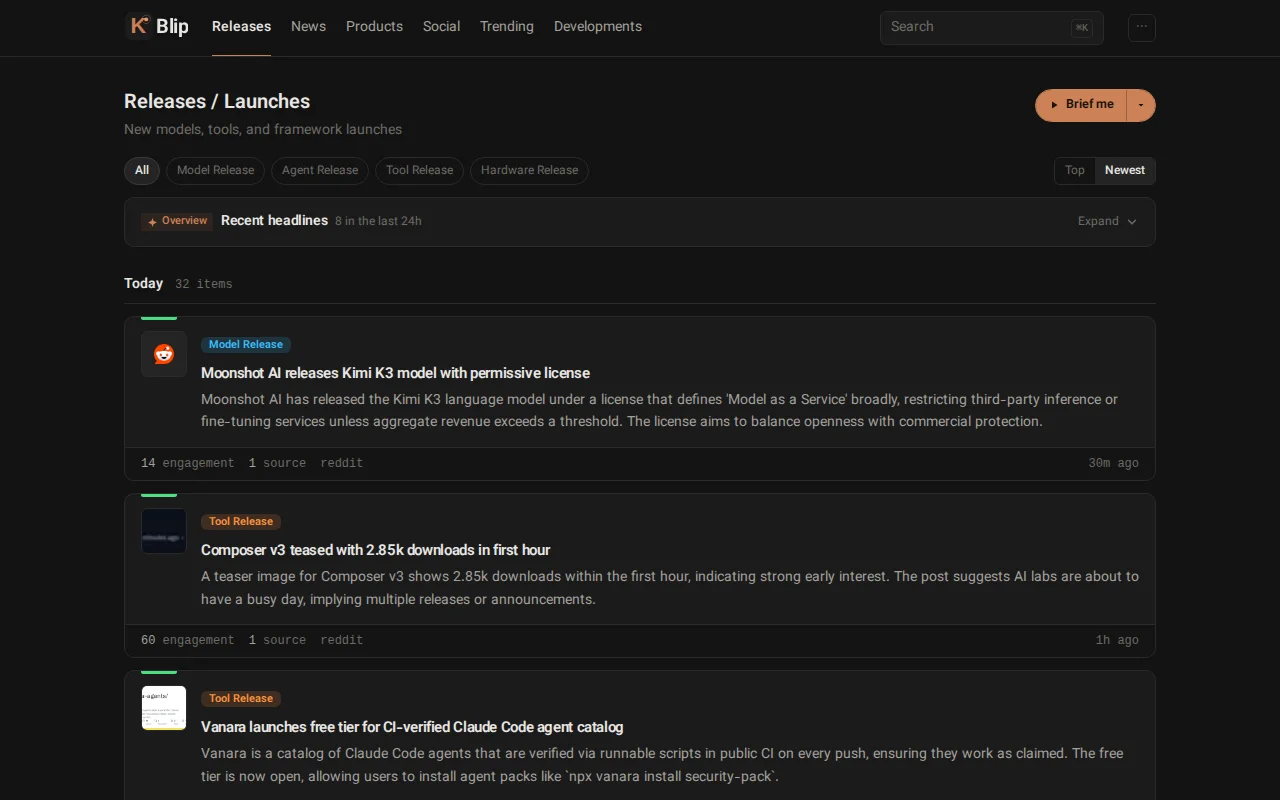Open the three-dots more menu
The image size is (1280, 800).
(x=1142, y=27)
